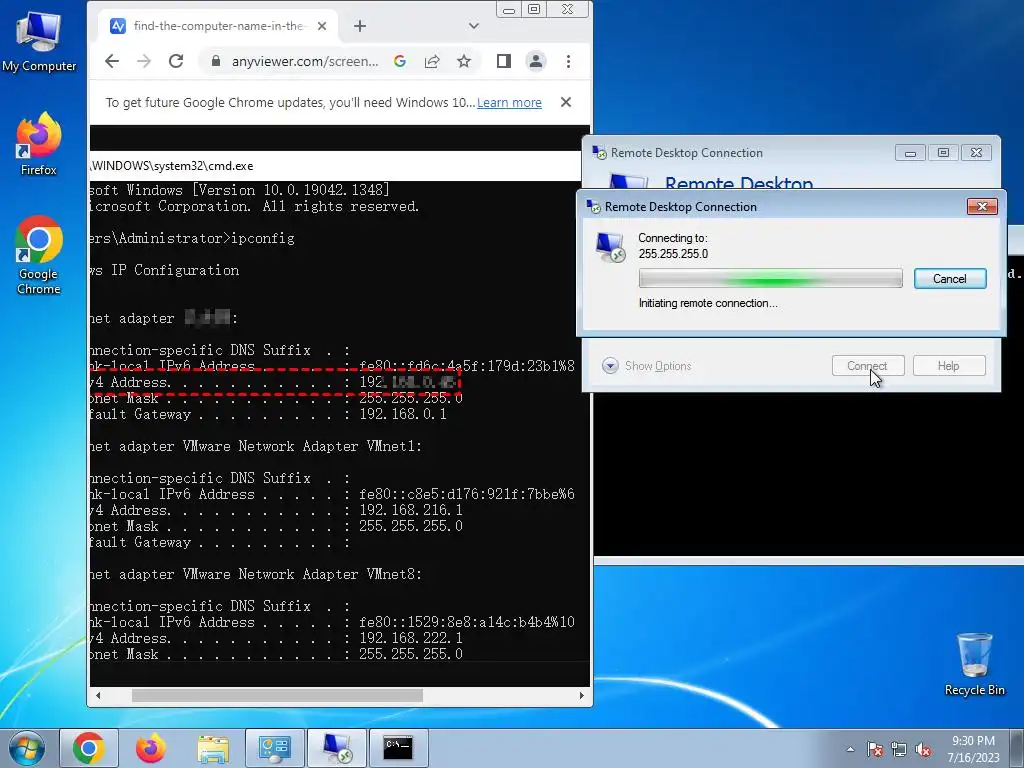This screenshot has height=768, width=1024.
Task: Open Chrome from the taskbar
Action: [89, 748]
